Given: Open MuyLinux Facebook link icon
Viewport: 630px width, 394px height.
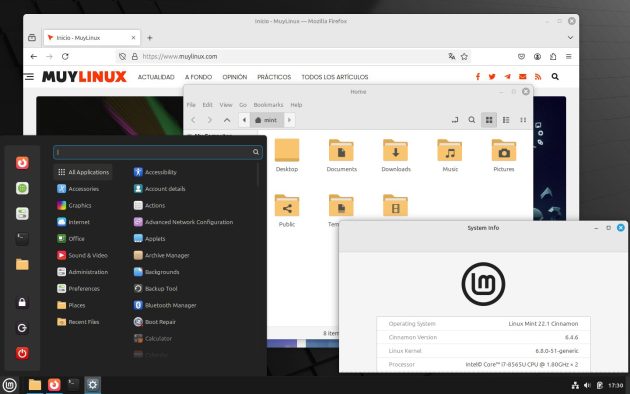Looking at the screenshot, I should [x=478, y=77].
